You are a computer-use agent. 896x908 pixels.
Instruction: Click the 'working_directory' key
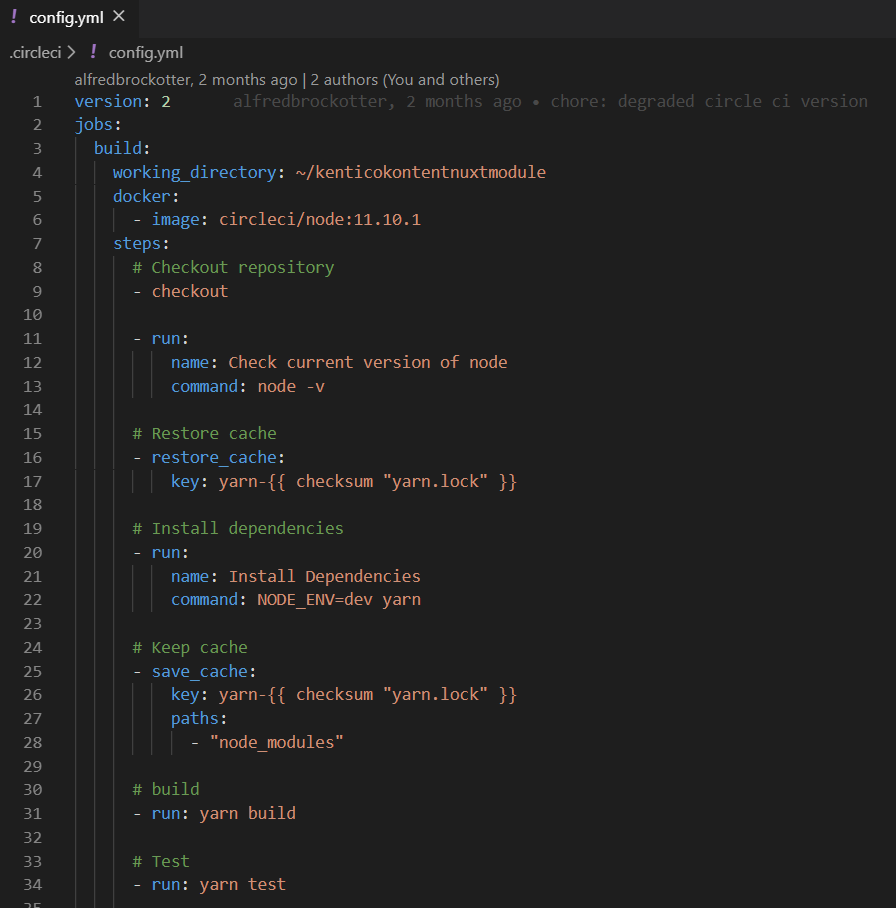point(195,173)
